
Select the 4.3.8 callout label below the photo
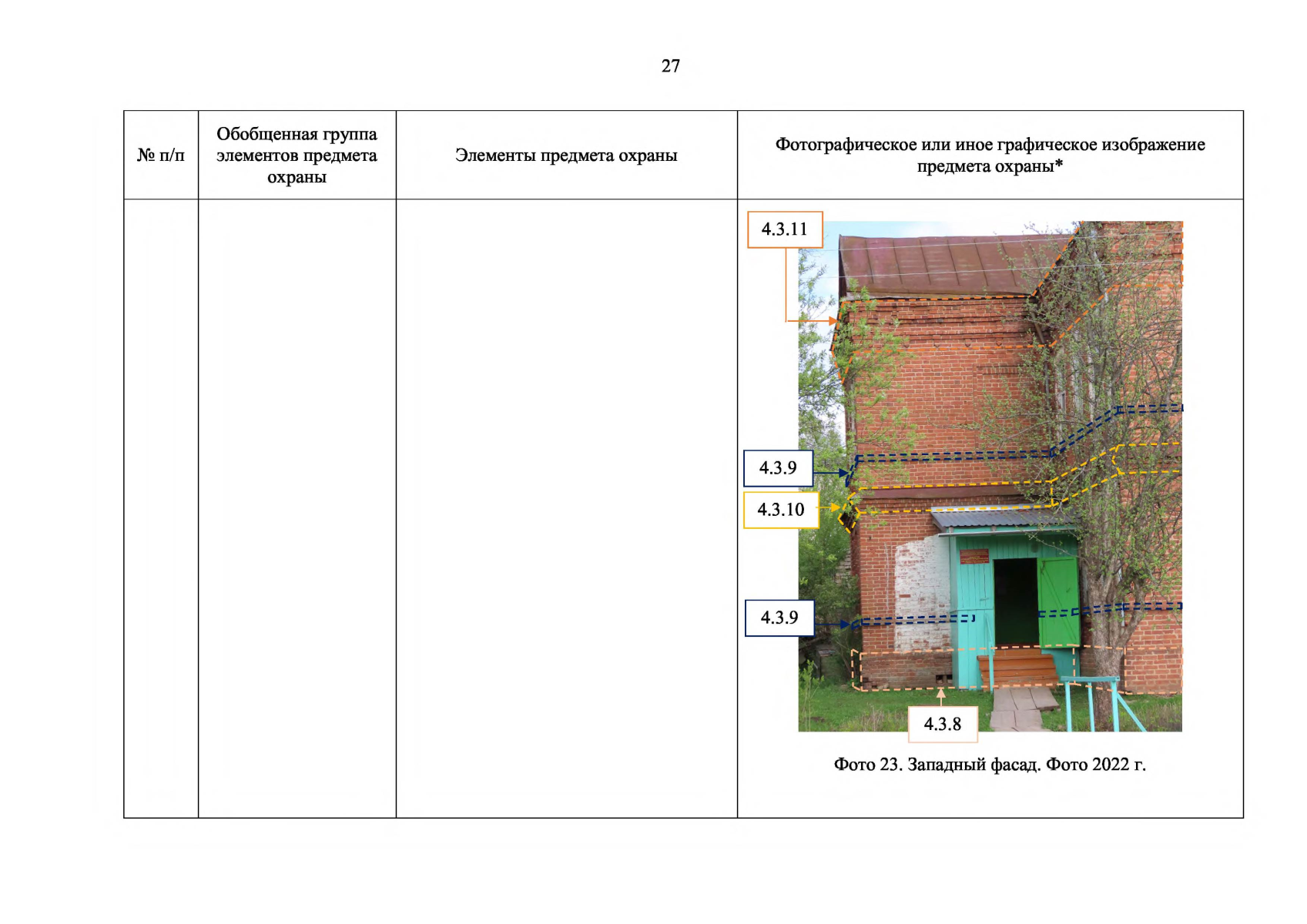(942, 724)
